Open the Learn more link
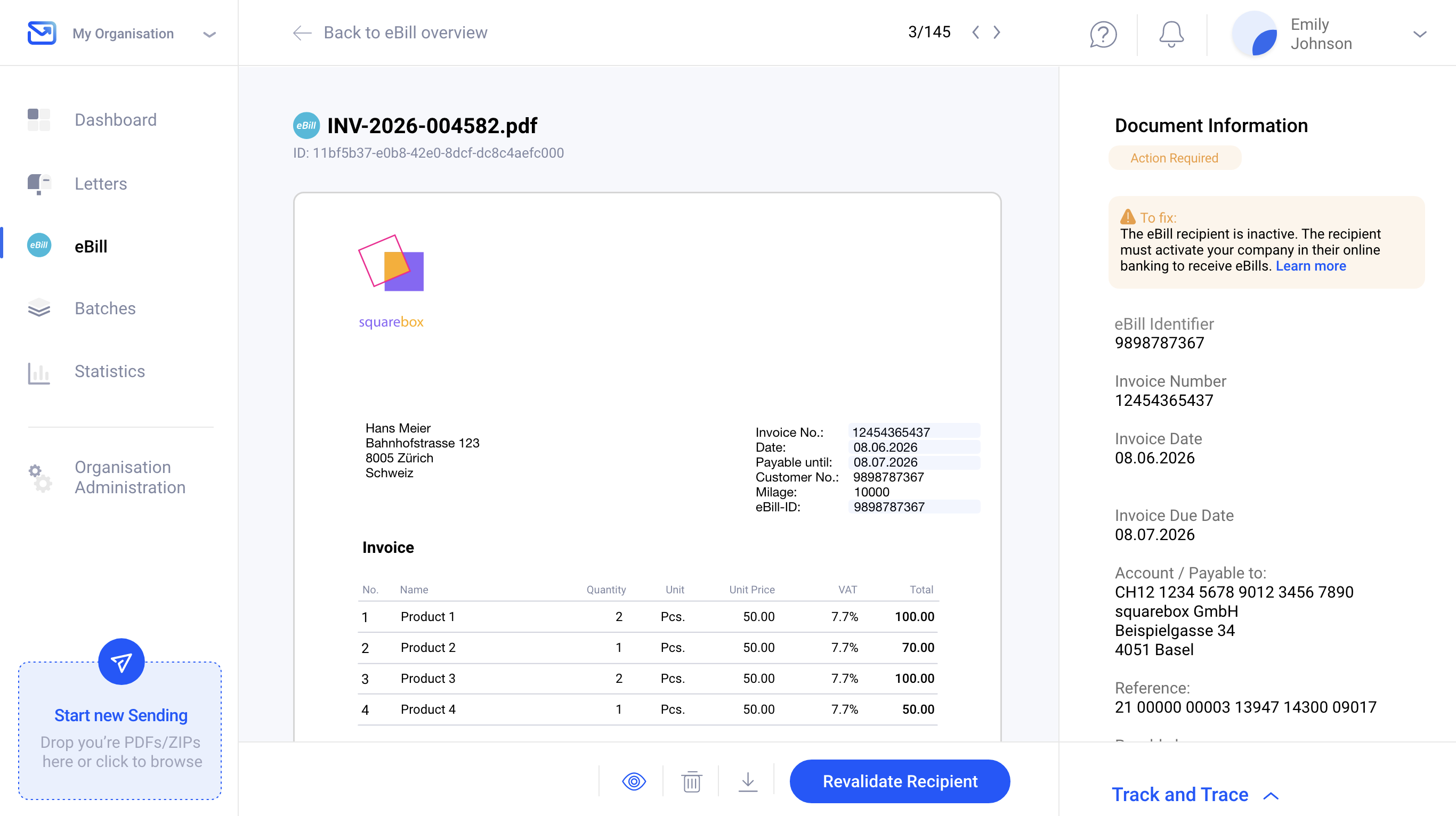Screen dimensions: 1456x816 1311,266
